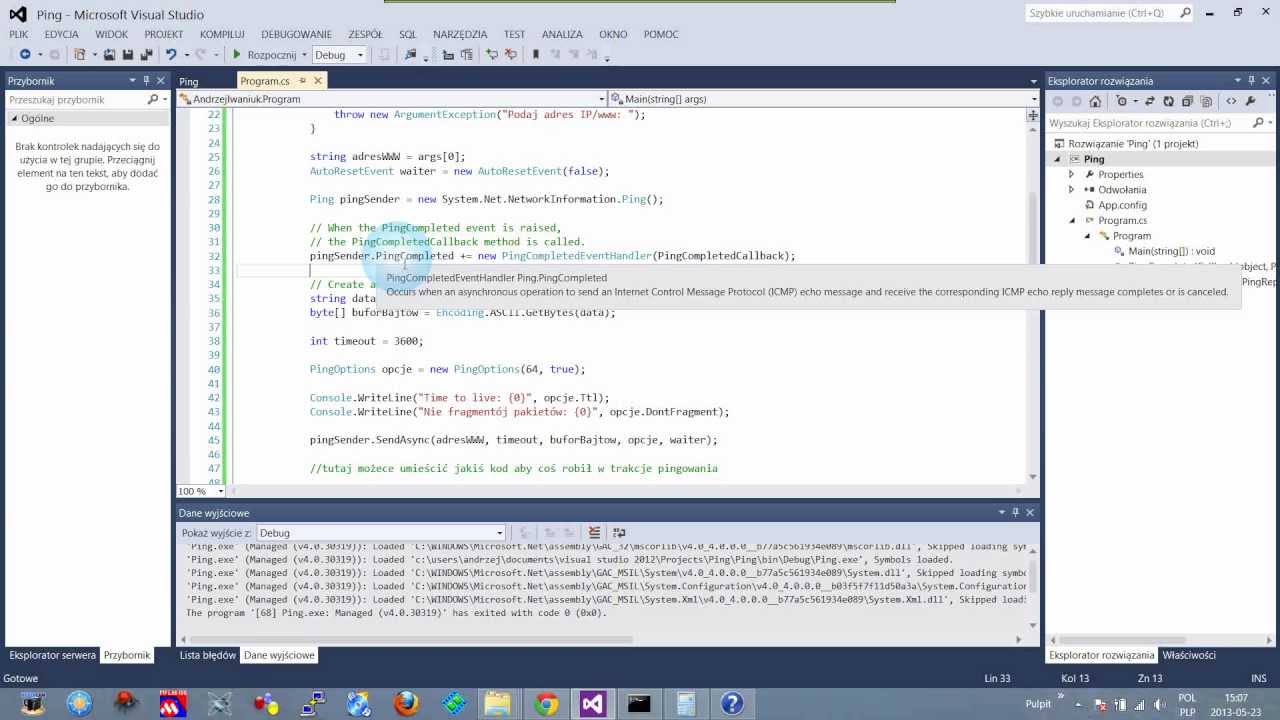Click the Save single-disk toolbar icon
The image size is (1280, 720).
click(x=128, y=55)
